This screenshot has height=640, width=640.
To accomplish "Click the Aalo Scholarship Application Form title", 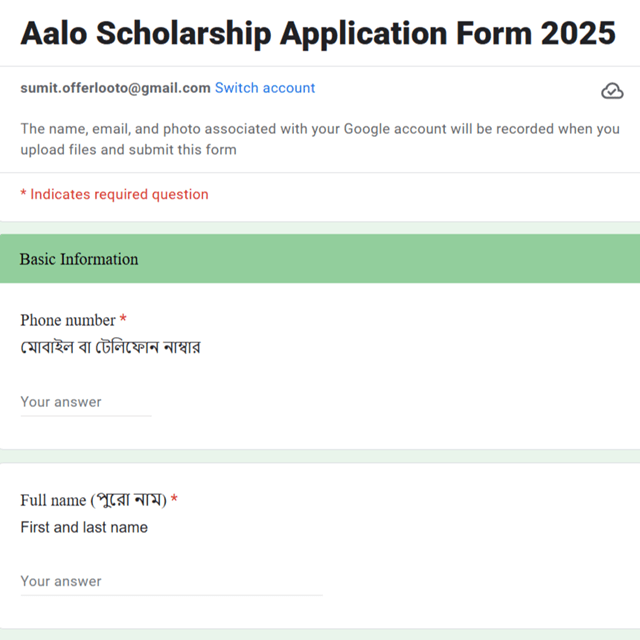I will click(318, 33).
